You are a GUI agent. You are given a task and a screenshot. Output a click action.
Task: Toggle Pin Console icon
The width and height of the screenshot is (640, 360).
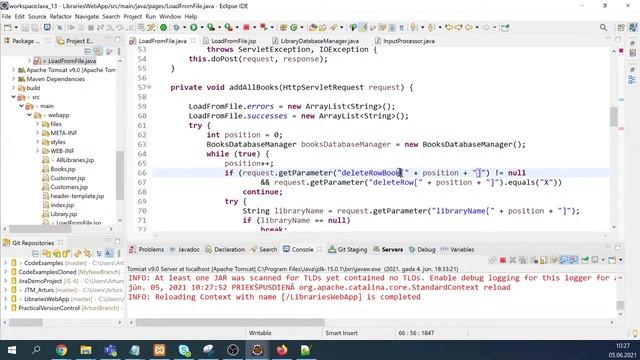(585, 260)
